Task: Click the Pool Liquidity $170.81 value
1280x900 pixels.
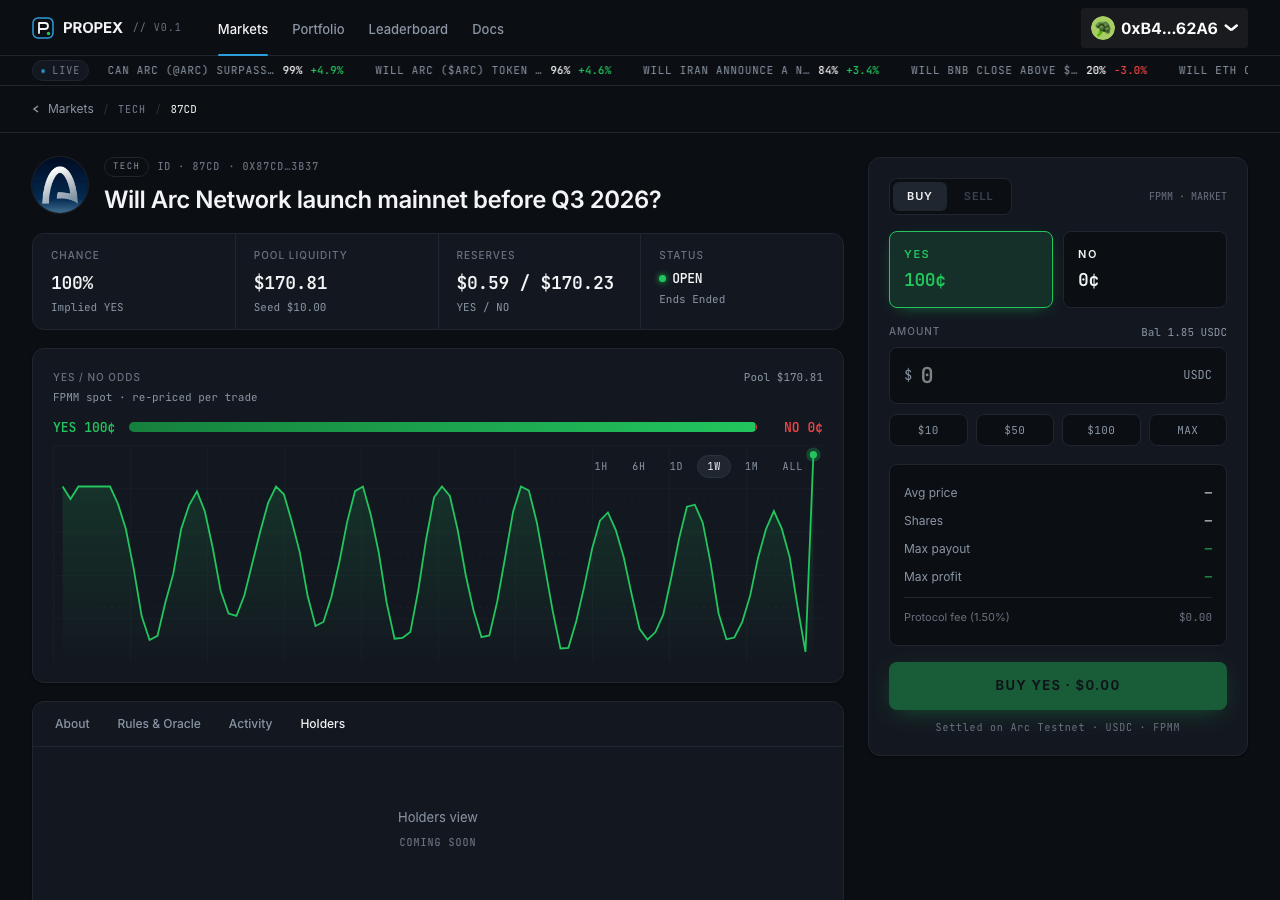Action: [291, 283]
